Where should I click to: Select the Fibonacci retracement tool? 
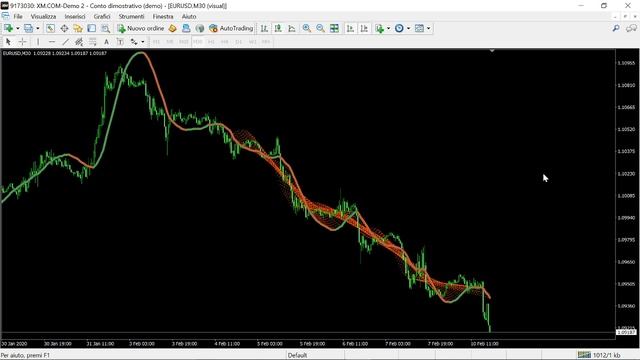[93, 42]
